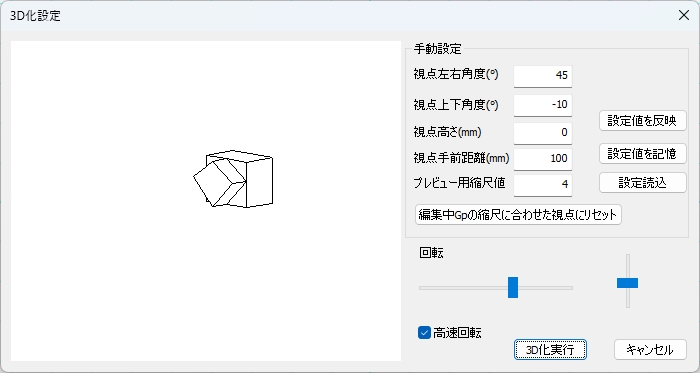The height and width of the screenshot is (373, 700).
Task: Click horizontal rotation track right of handle
Action: (x=546, y=288)
